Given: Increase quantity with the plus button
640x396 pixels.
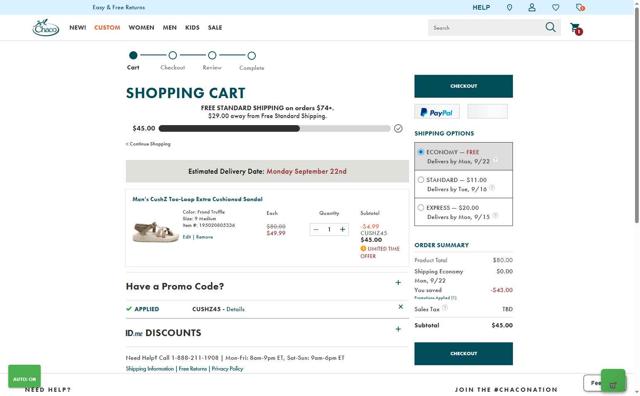Looking at the screenshot, I should (x=342, y=229).
